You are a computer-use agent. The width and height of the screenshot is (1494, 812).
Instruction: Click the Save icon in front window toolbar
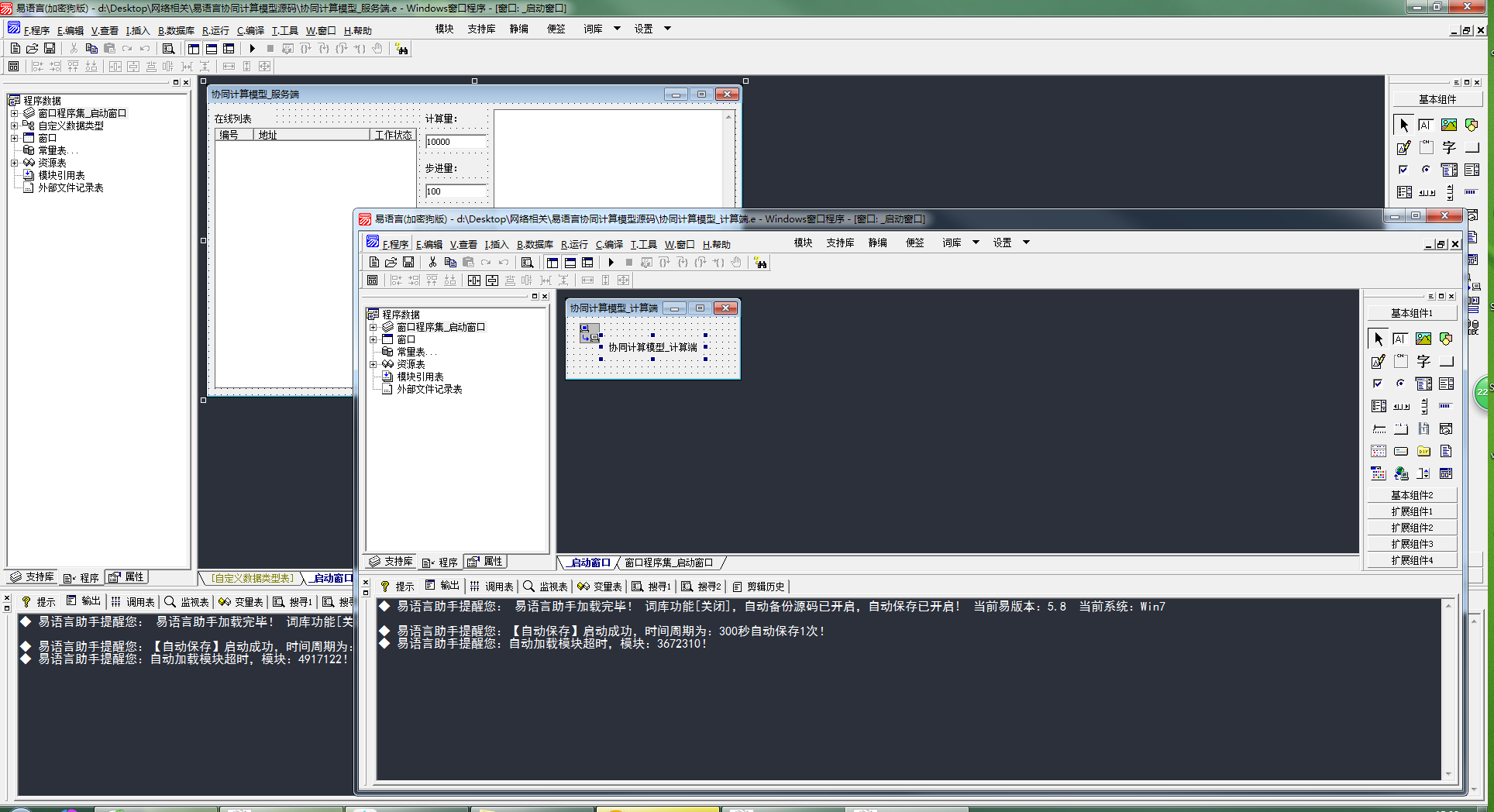point(408,263)
